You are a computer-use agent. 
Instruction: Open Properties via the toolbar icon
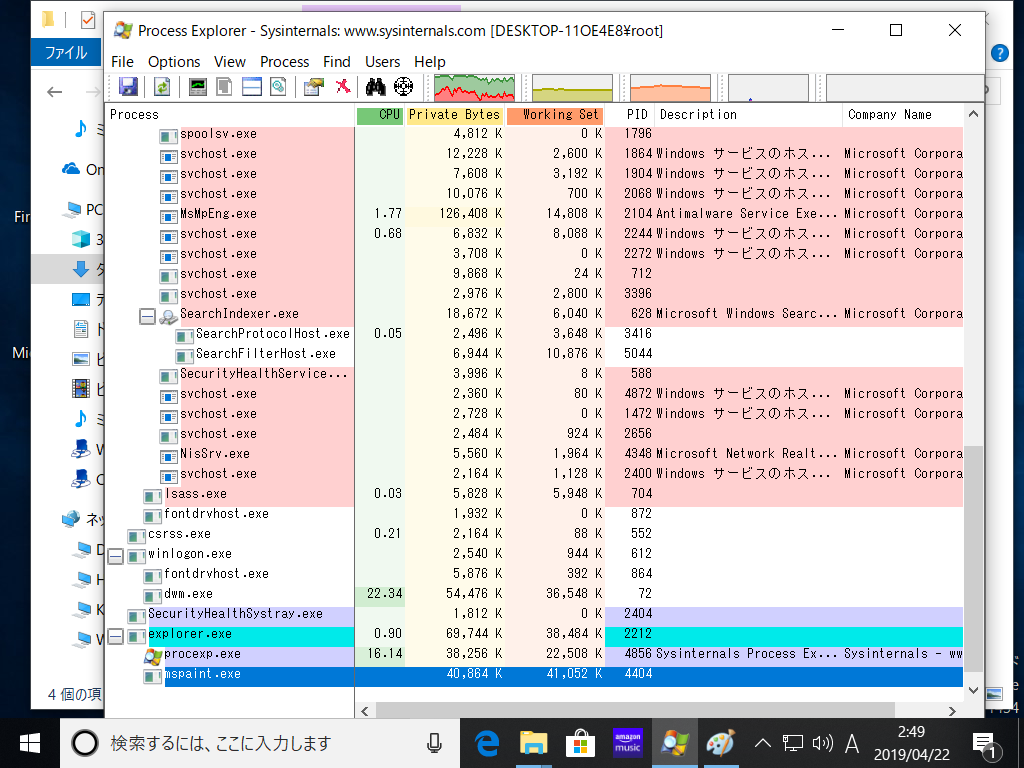pyautogui.click(x=313, y=86)
